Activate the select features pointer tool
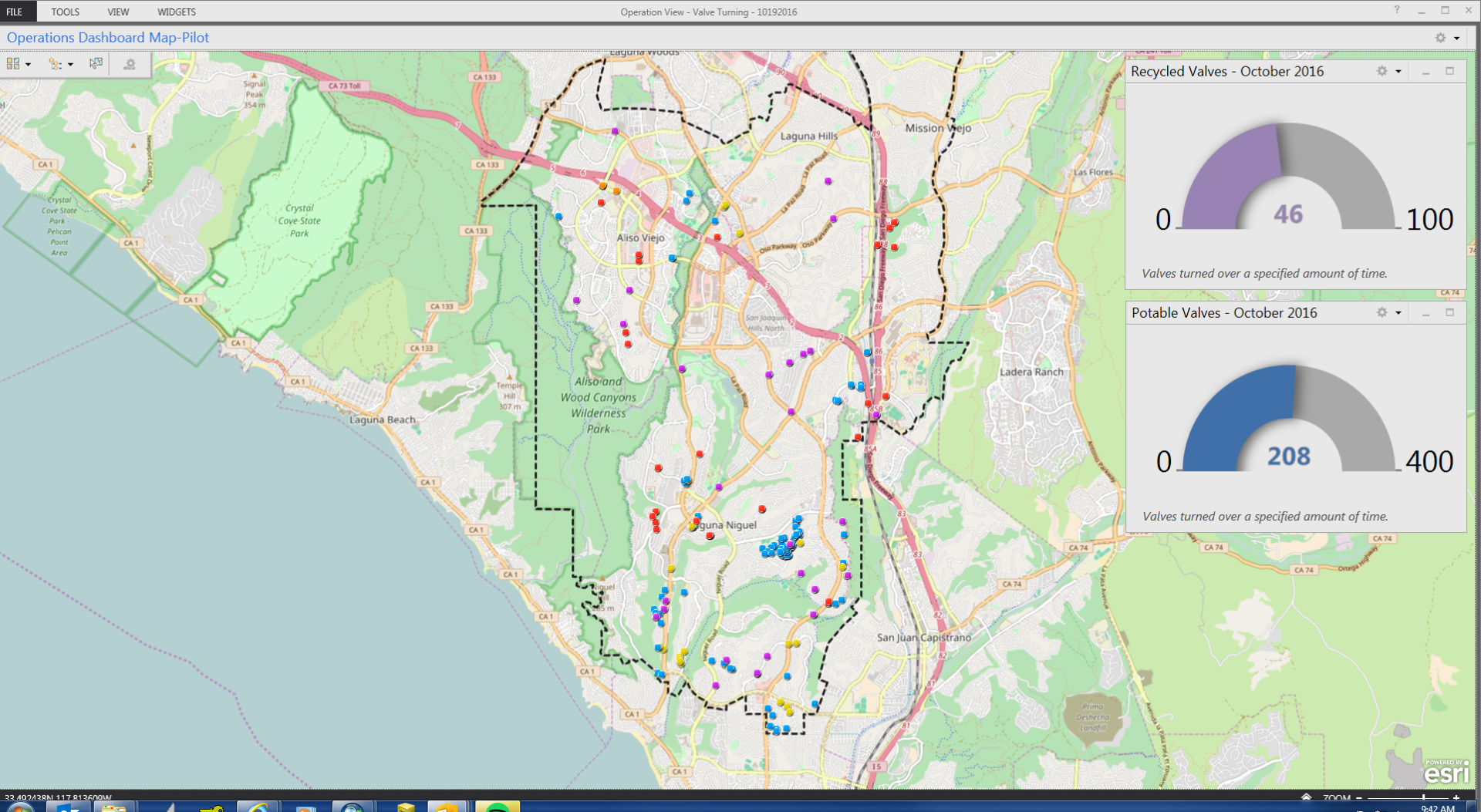 [x=96, y=64]
